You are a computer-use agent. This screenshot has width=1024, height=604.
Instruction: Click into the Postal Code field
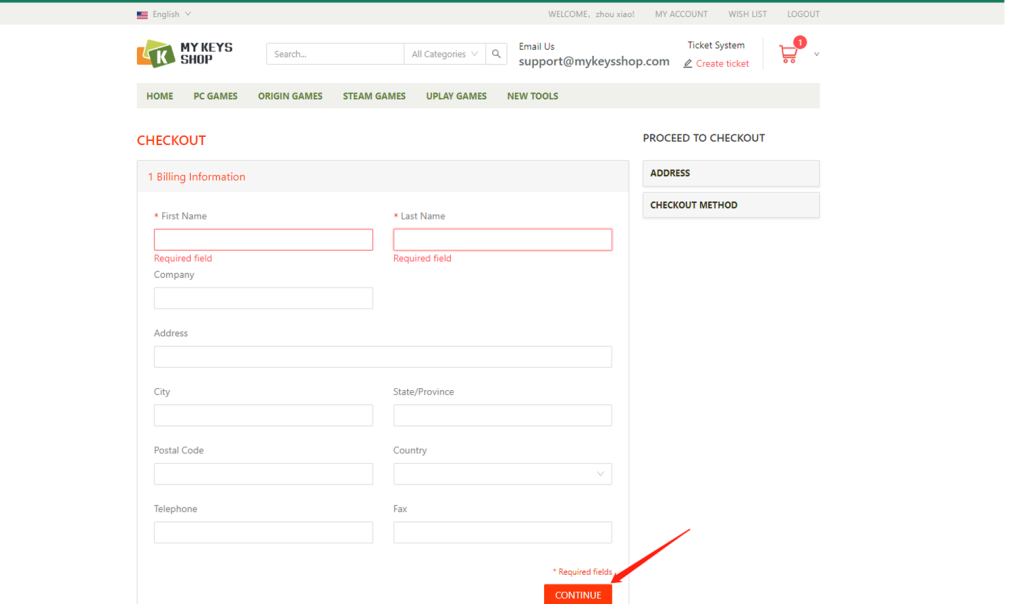click(x=263, y=474)
